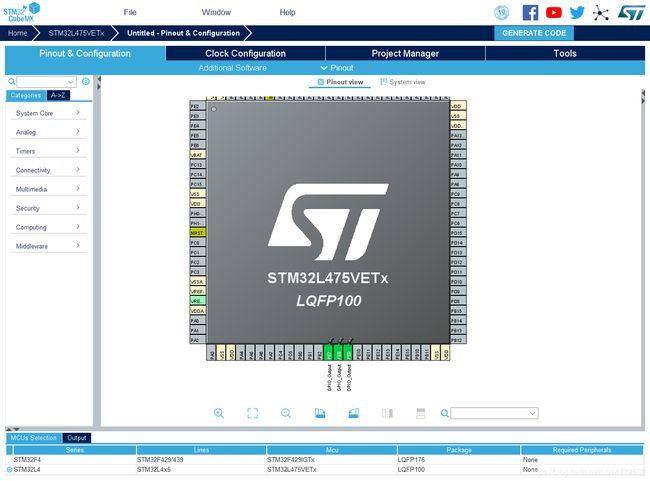Select Pinout & Configuration tab
The image size is (650, 481).
(x=85, y=53)
